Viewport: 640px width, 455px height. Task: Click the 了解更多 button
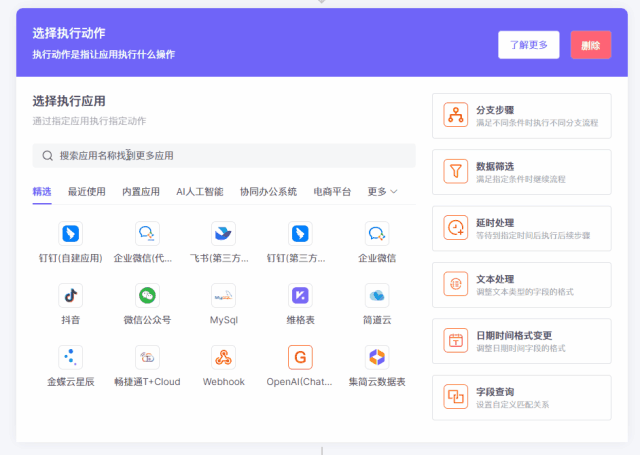click(x=528, y=45)
